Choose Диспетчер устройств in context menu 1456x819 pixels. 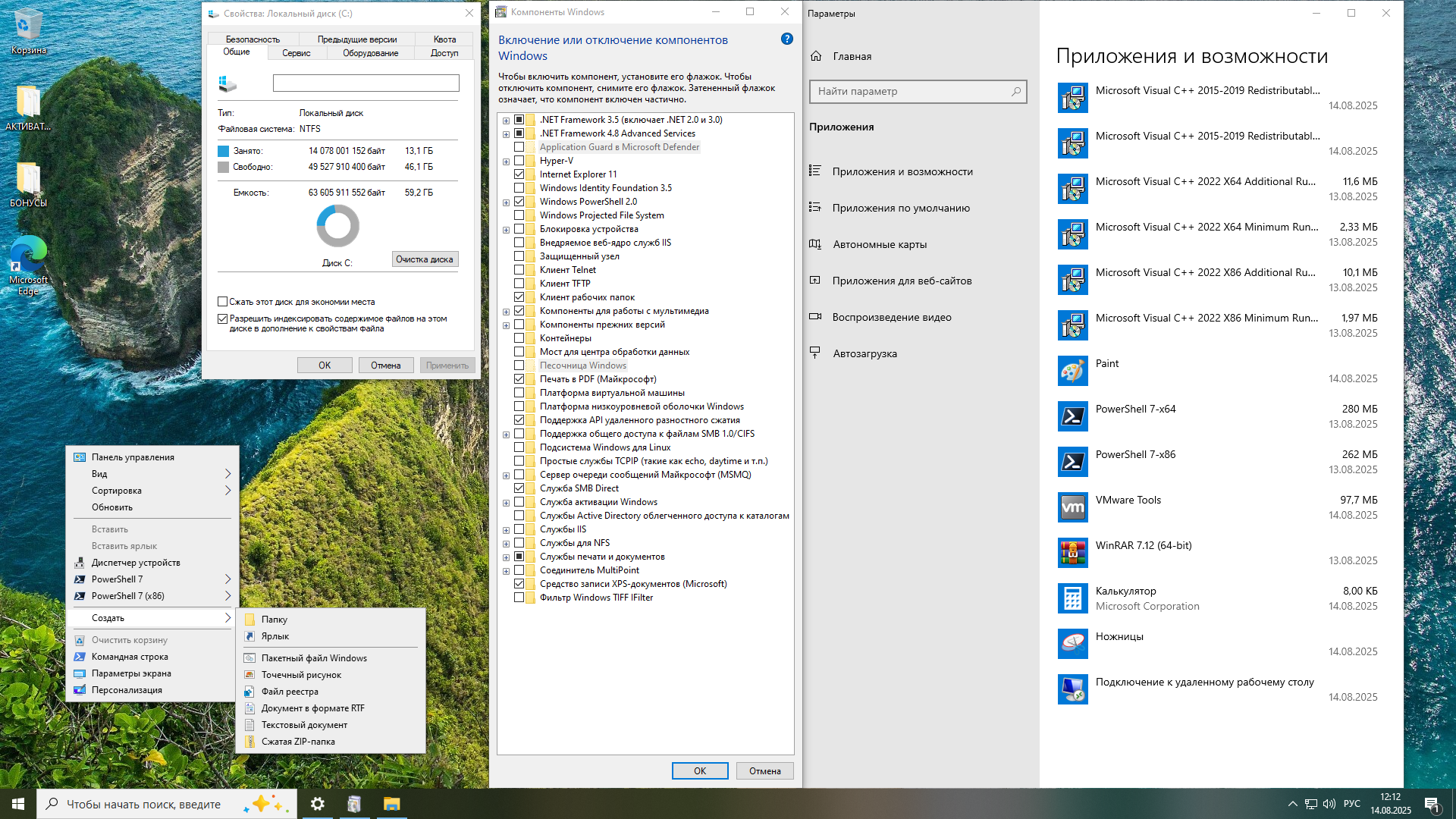(x=152, y=563)
